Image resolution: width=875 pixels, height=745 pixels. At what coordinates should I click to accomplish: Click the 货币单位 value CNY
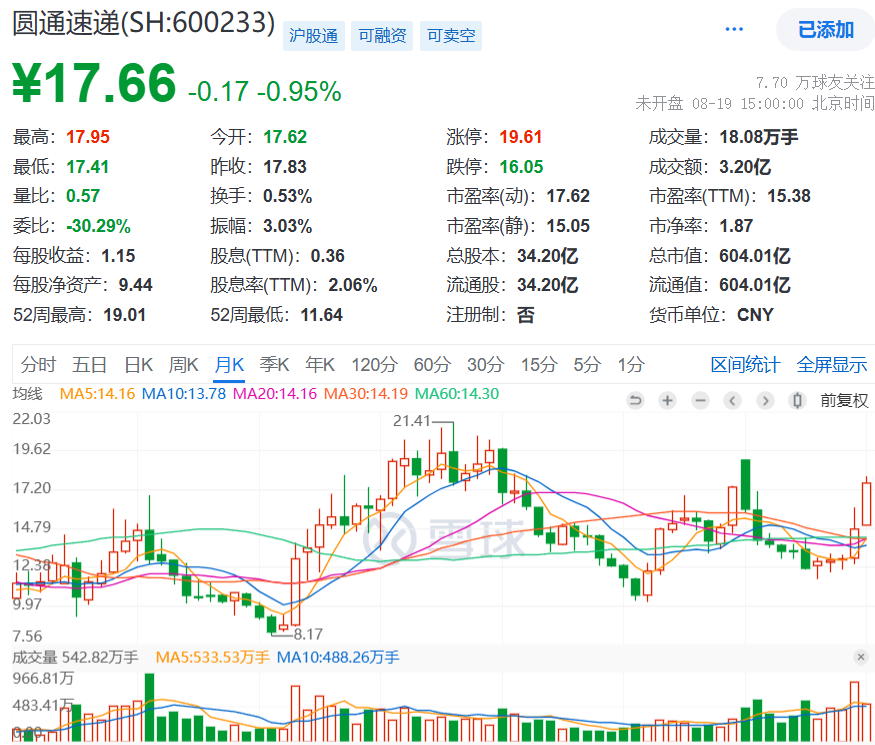point(756,315)
